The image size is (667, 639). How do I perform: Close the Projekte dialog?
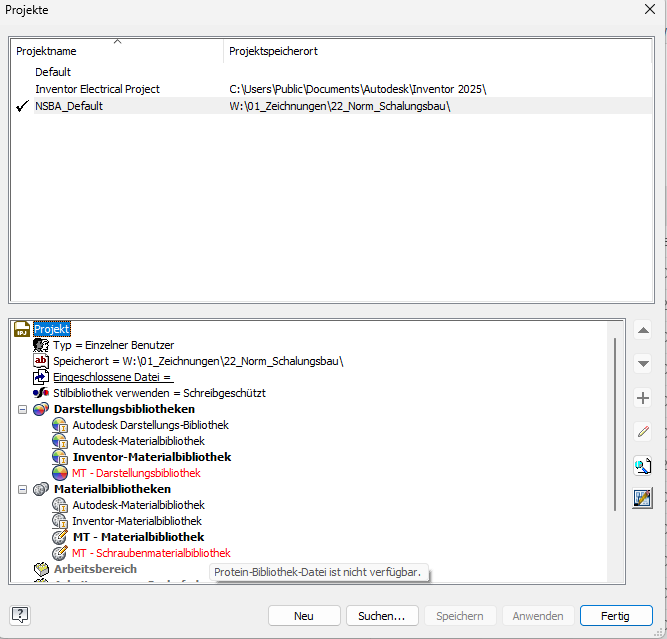[x=650, y=9]
